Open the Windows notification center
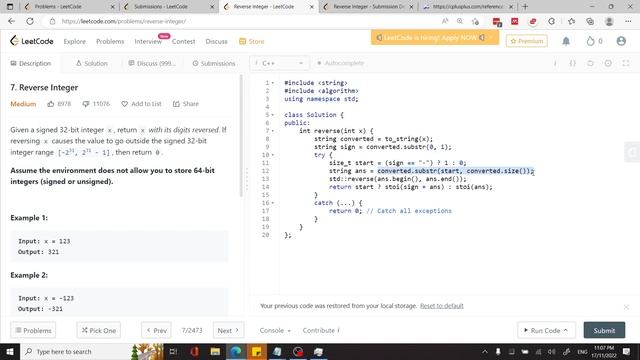 pos(627,351)
